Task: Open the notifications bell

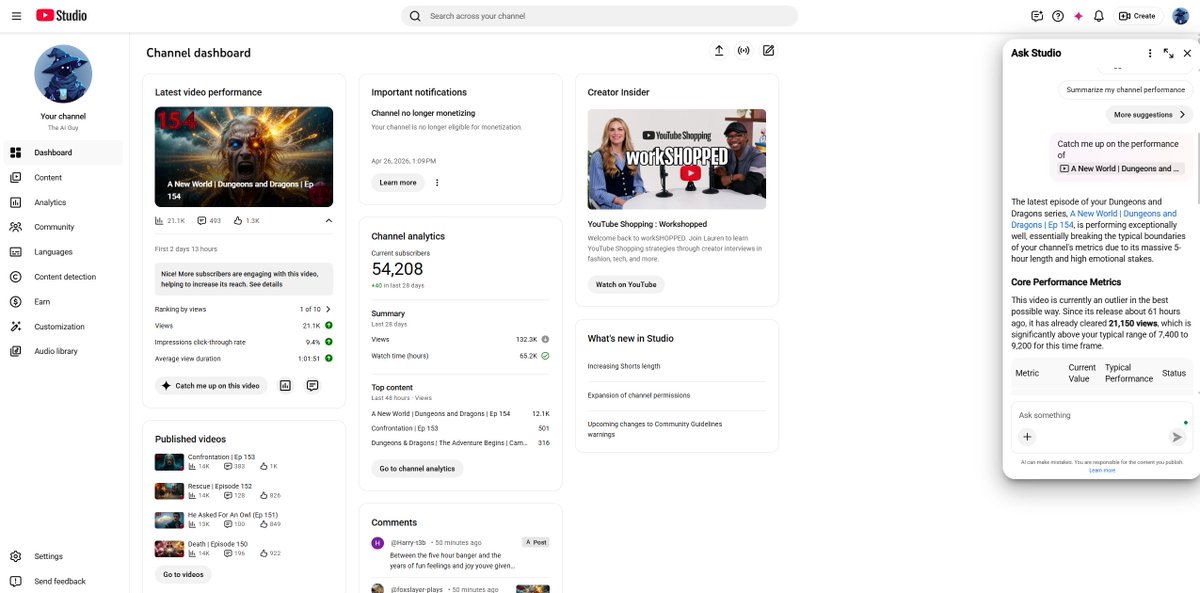Action: click(1099, 16)
